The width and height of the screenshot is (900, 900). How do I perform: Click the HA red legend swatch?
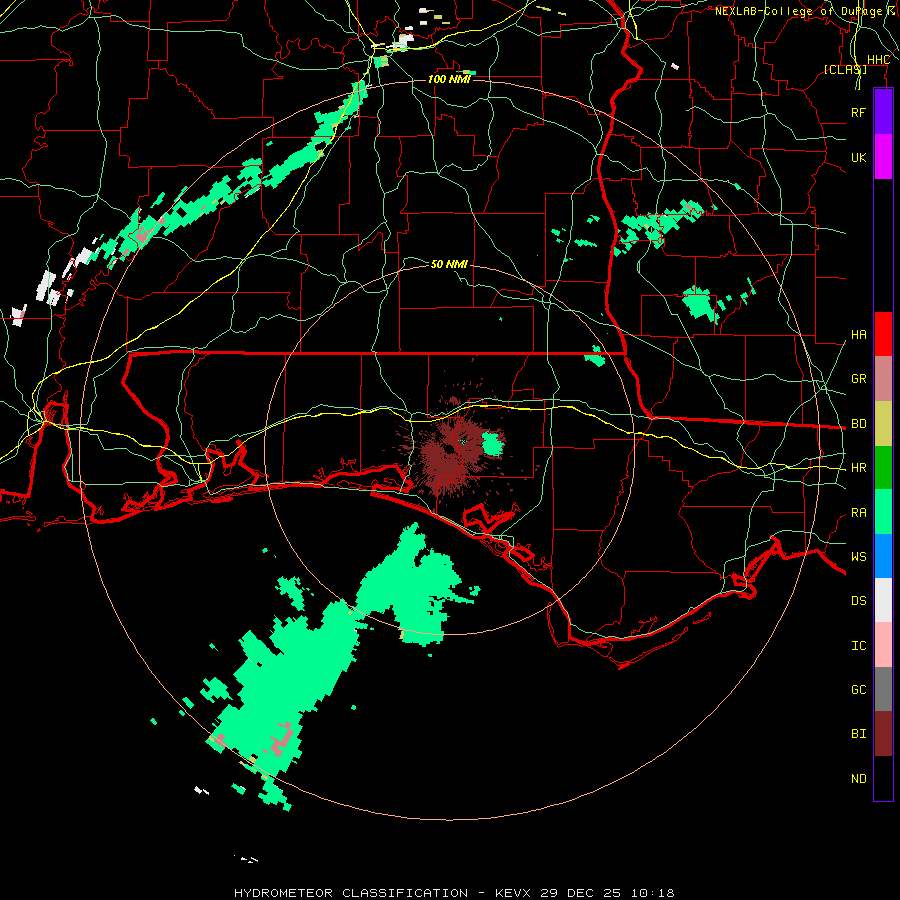883,334
